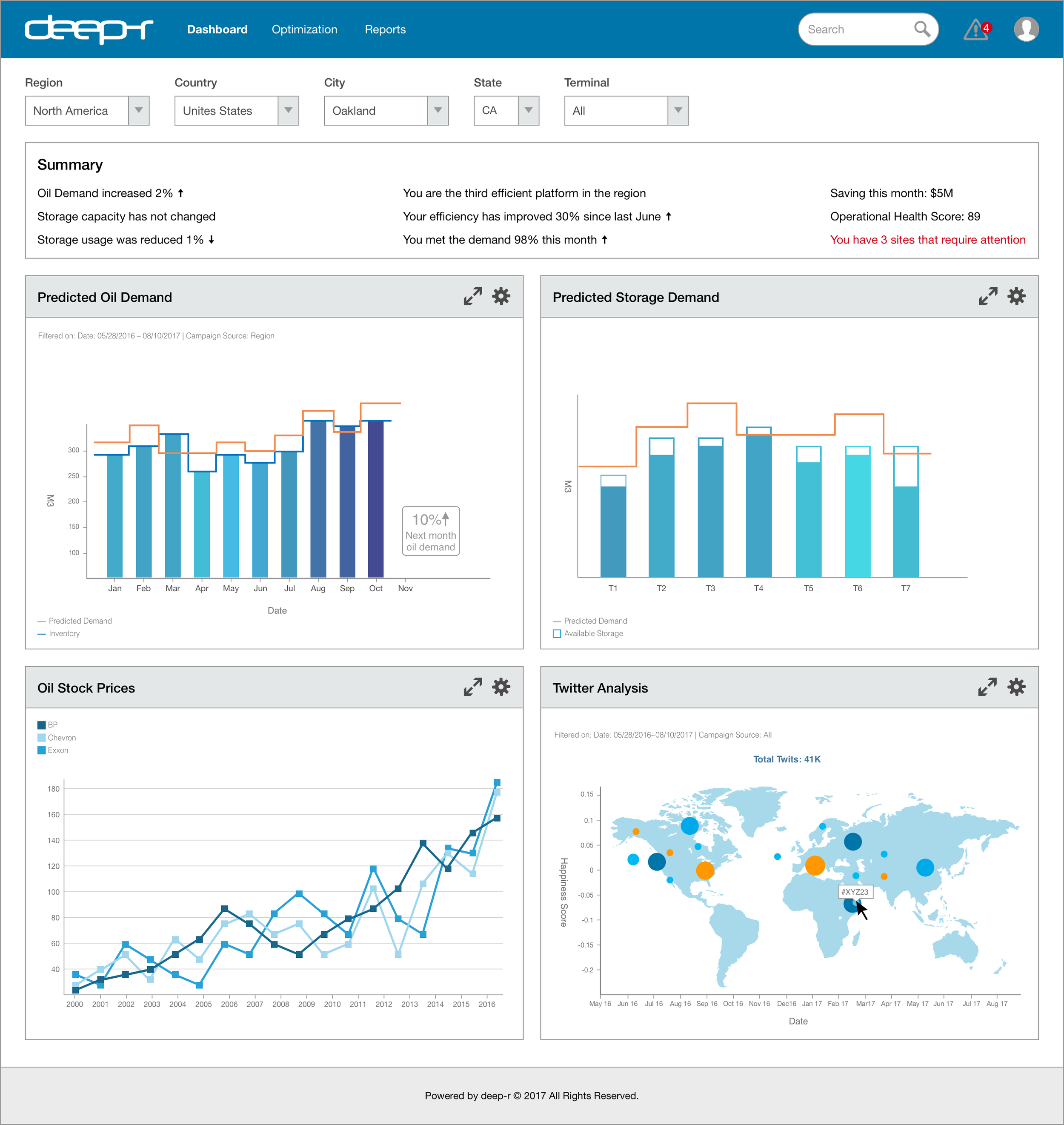Click the magnifying glass search icon
This screenshot has width=1064, height=1125.
click(x=922, y=29)
